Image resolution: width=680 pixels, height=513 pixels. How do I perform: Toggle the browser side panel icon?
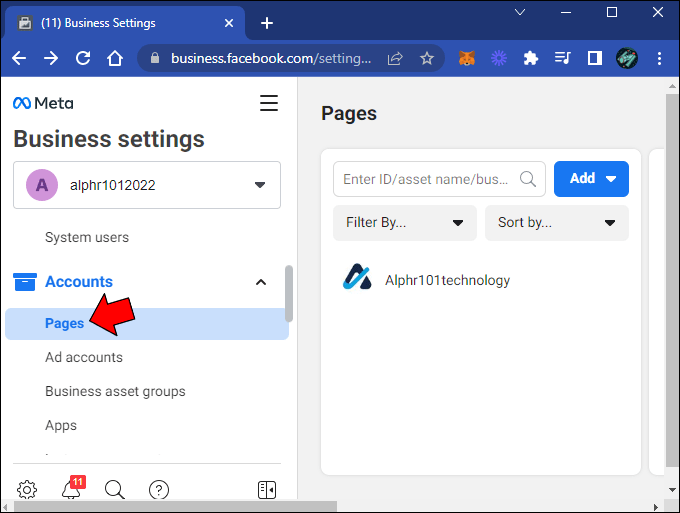(x=595, y=58)
